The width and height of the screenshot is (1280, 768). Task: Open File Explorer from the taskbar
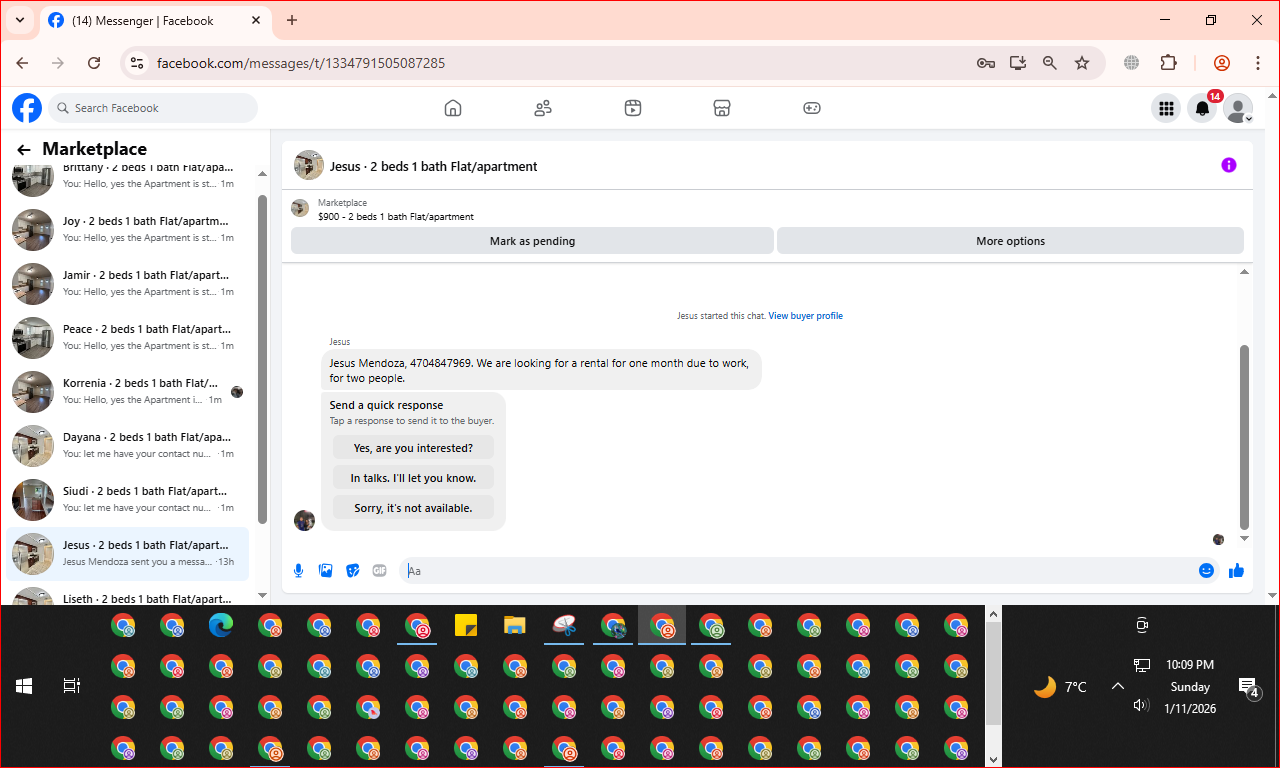[515, 626]
